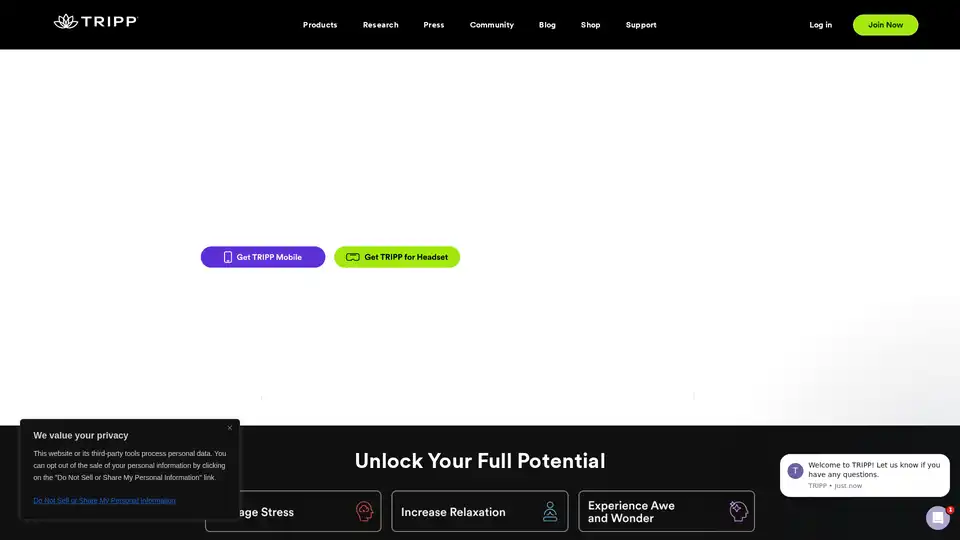This screenshot has height=540, width=960.
Task: Open the Shop link
Action: point(591,25)
